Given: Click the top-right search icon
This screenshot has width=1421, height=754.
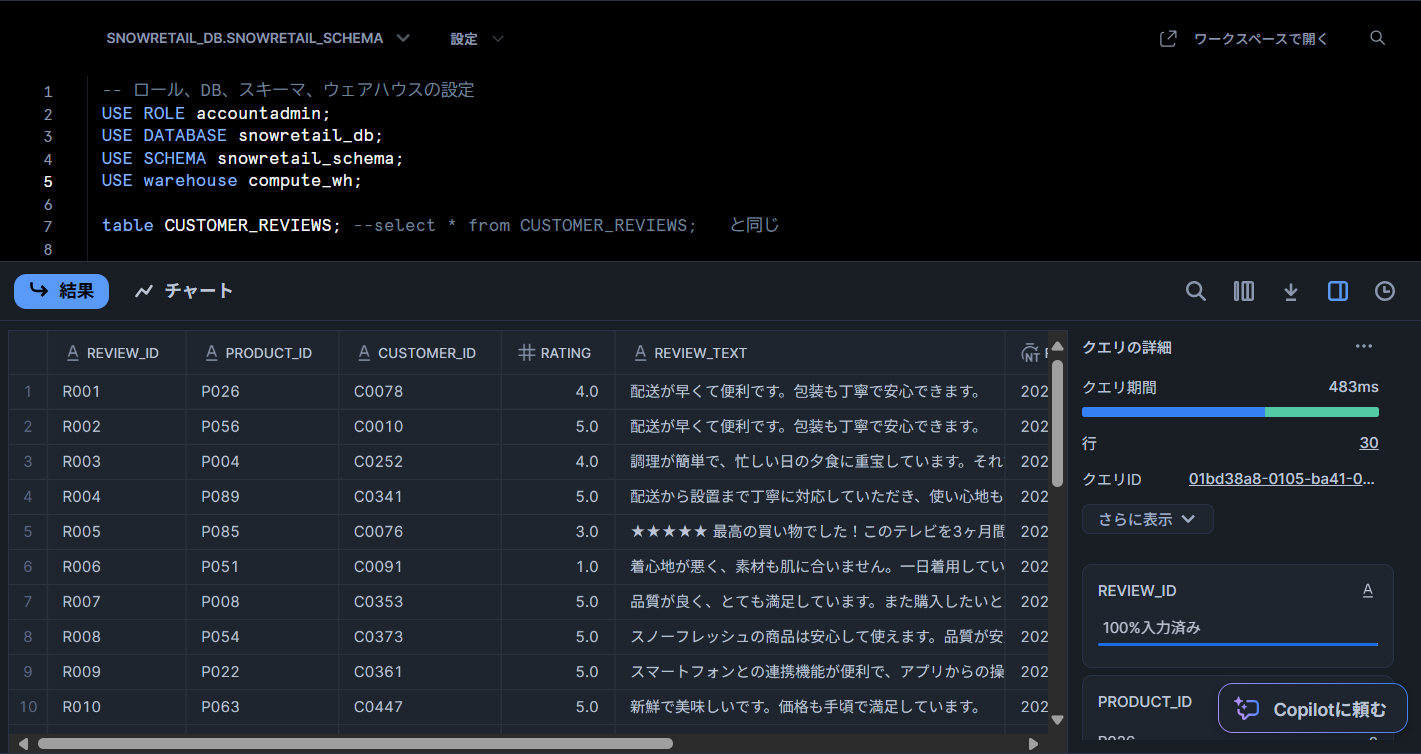Looking at the screenshot, I should point(1377,38).
